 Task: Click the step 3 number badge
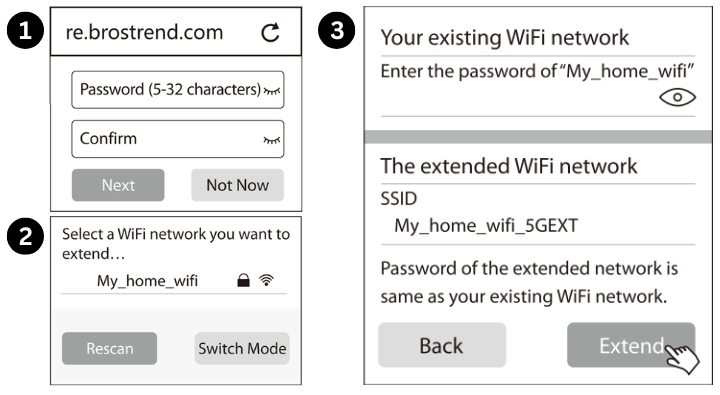337,30
